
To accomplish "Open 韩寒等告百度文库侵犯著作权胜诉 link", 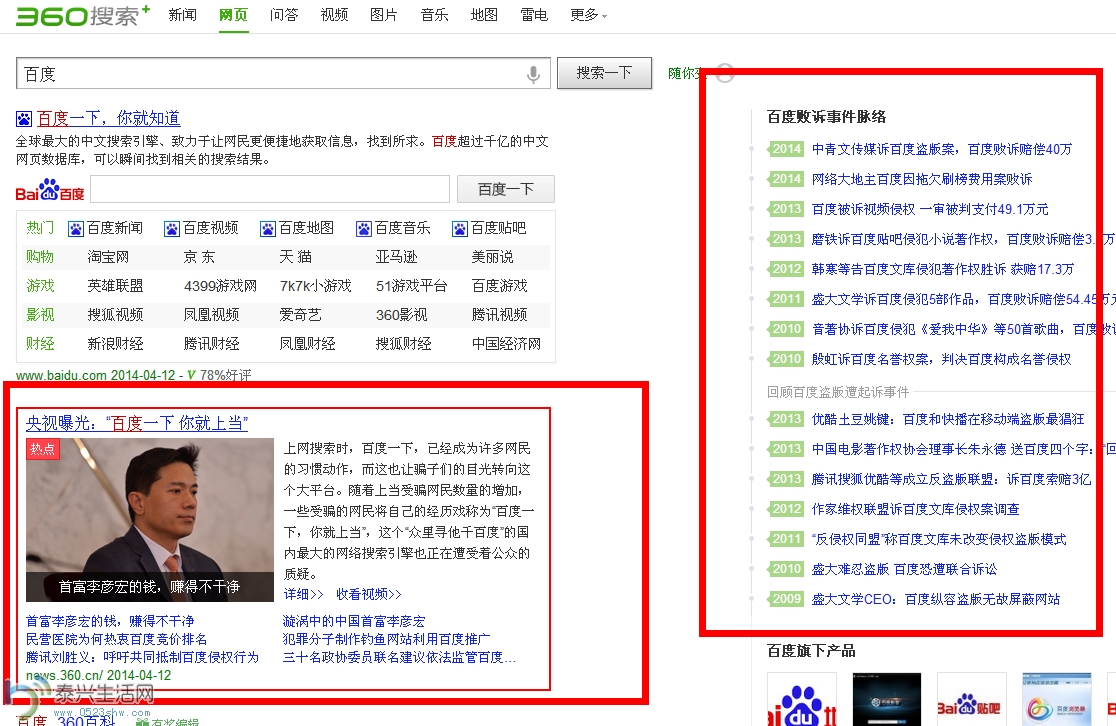I will point(942,269).
